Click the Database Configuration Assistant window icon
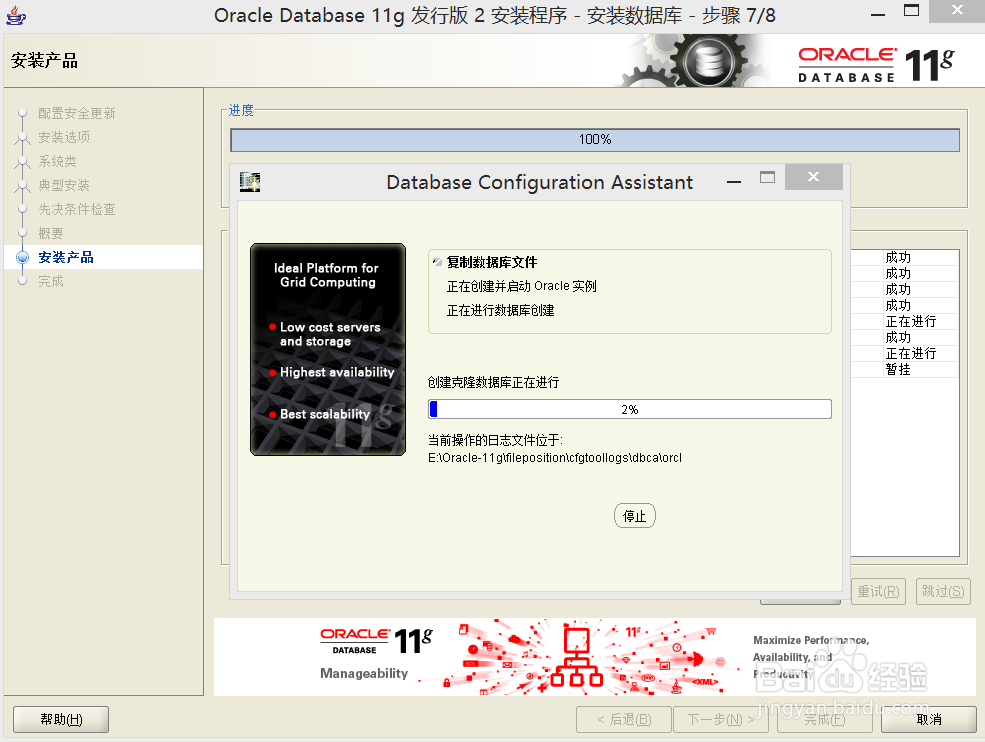Screen dimensions: 985x742 click(x=250, y=182)
